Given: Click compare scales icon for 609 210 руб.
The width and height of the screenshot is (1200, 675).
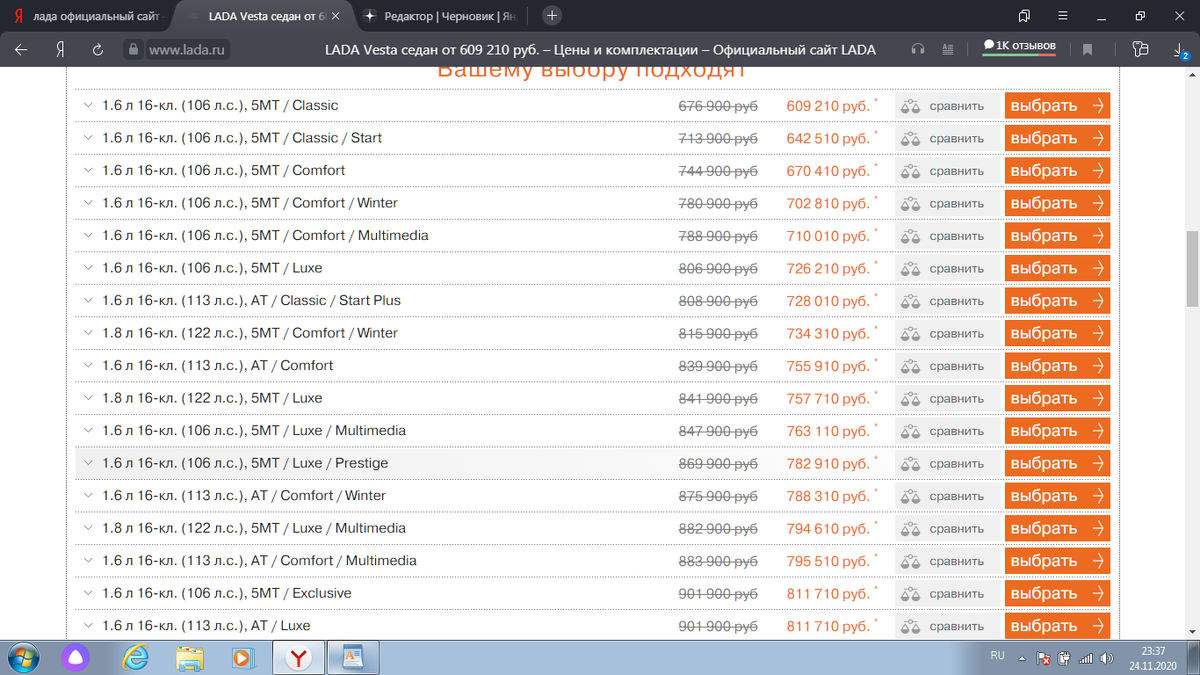Looking at the screenshot, I should tap(910, 106).
